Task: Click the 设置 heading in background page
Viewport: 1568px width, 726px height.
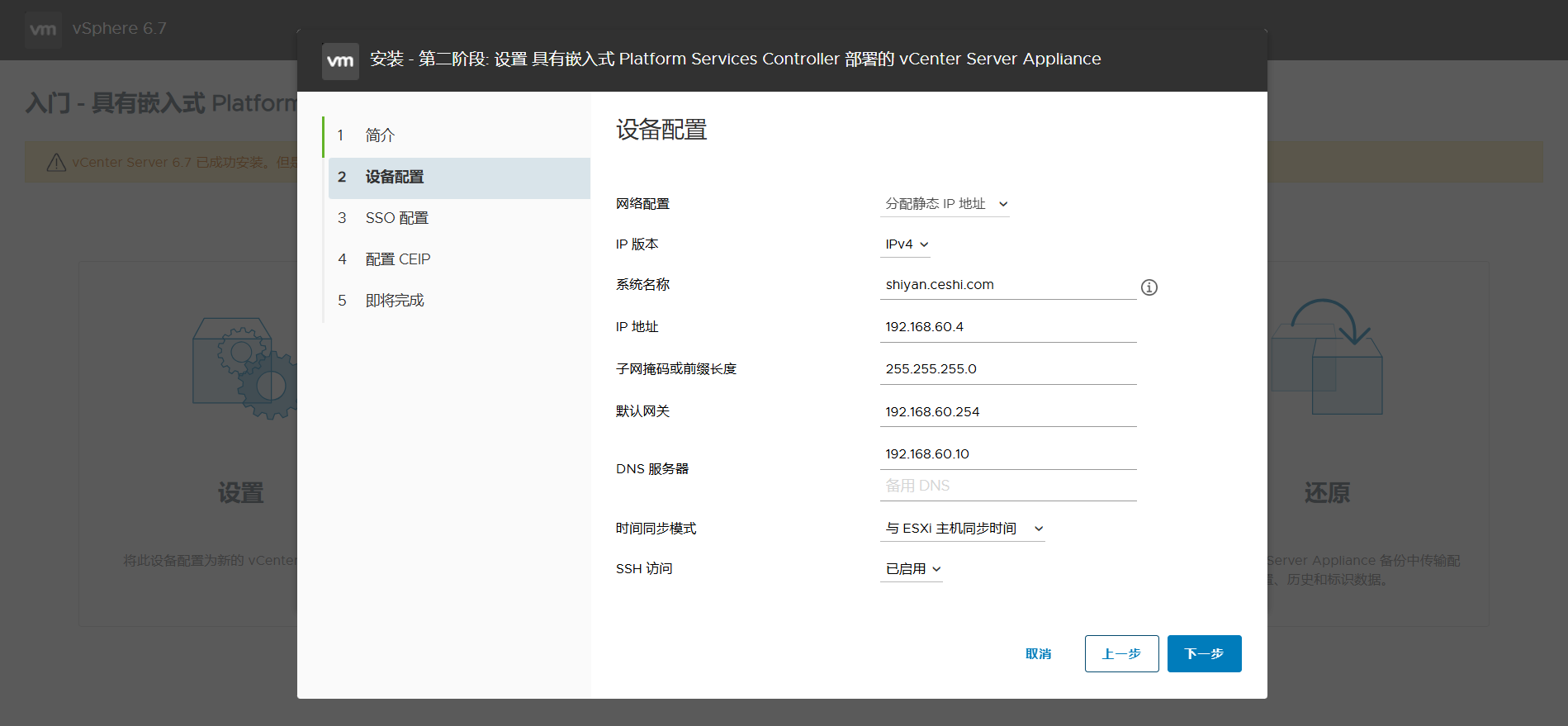Action: click(240, 493)
